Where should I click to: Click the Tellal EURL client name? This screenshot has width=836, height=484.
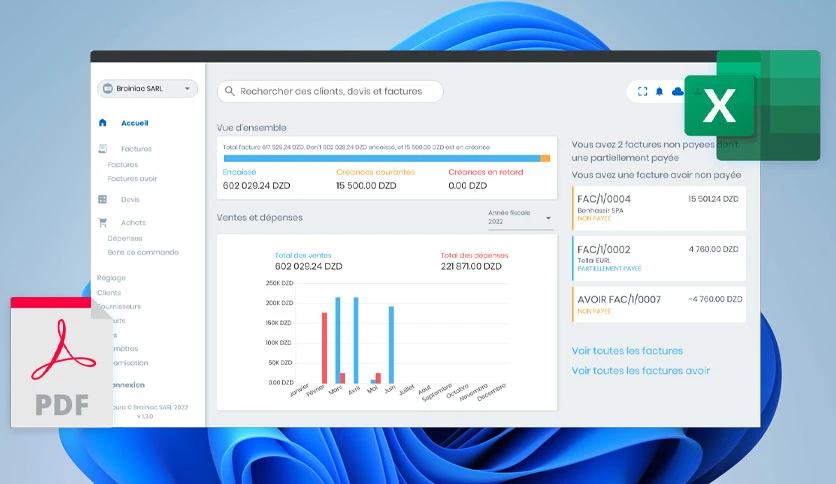(594, 261)
